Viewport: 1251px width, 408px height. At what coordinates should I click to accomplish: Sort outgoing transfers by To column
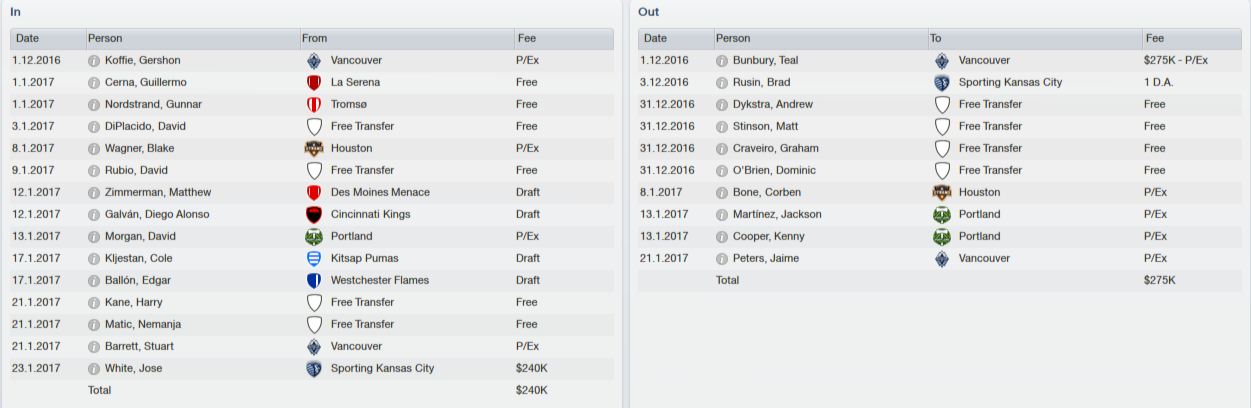pos(1034,39)
